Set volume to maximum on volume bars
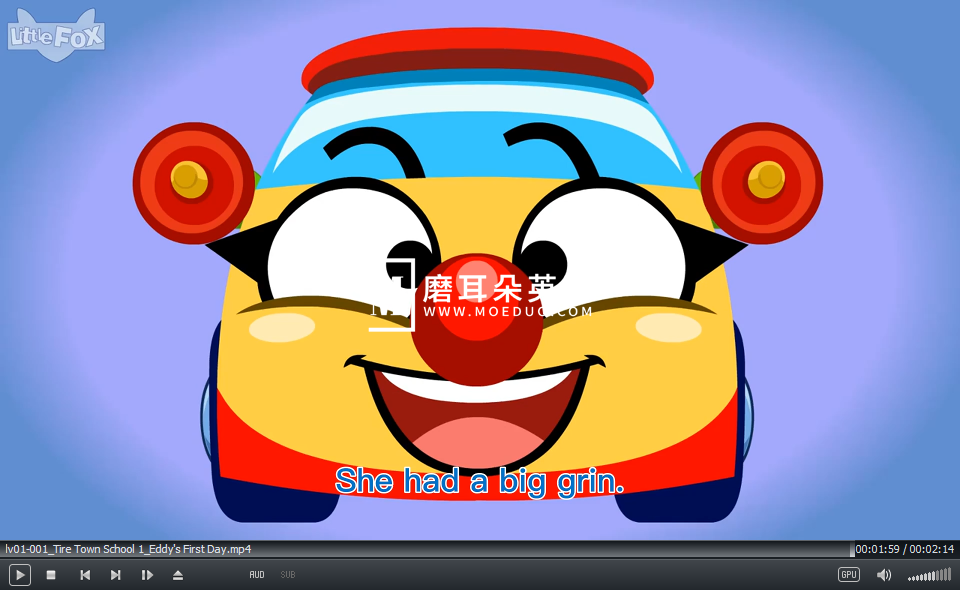 951,574
